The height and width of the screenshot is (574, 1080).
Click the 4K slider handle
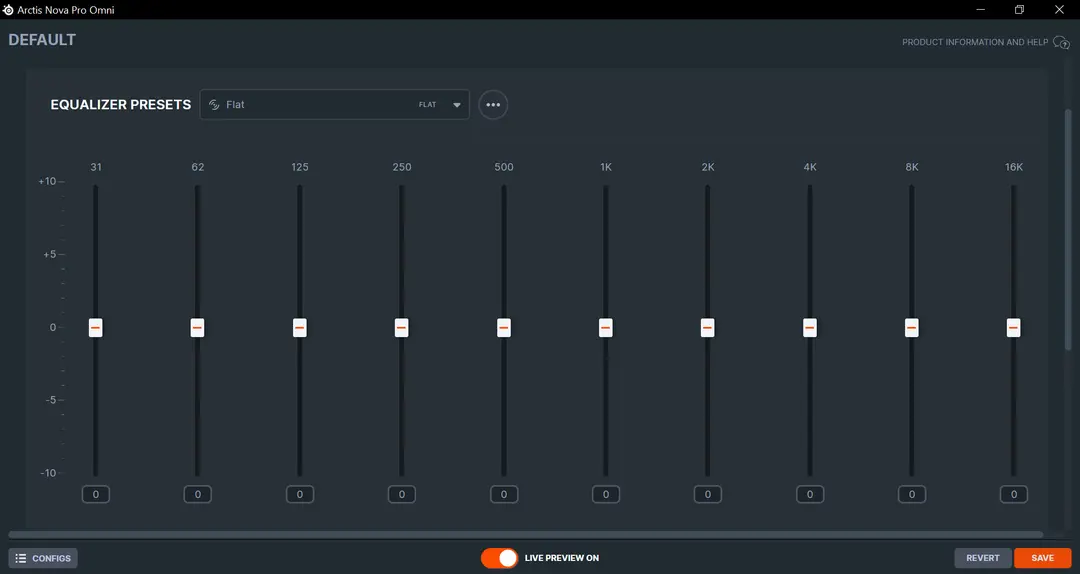coord(810,327)
